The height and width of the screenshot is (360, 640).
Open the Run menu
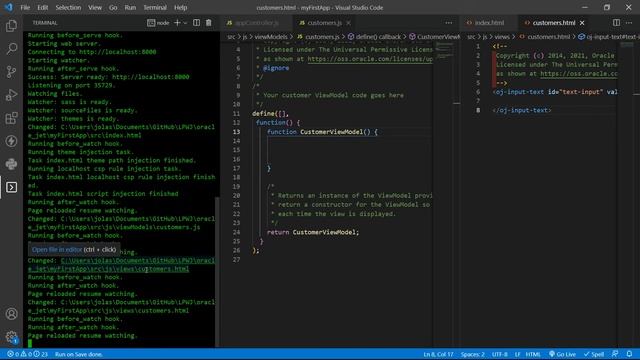[130, 7]
